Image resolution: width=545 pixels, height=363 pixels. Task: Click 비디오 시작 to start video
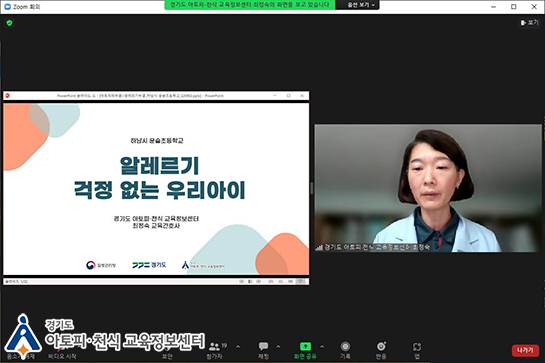tap(62, 356)
